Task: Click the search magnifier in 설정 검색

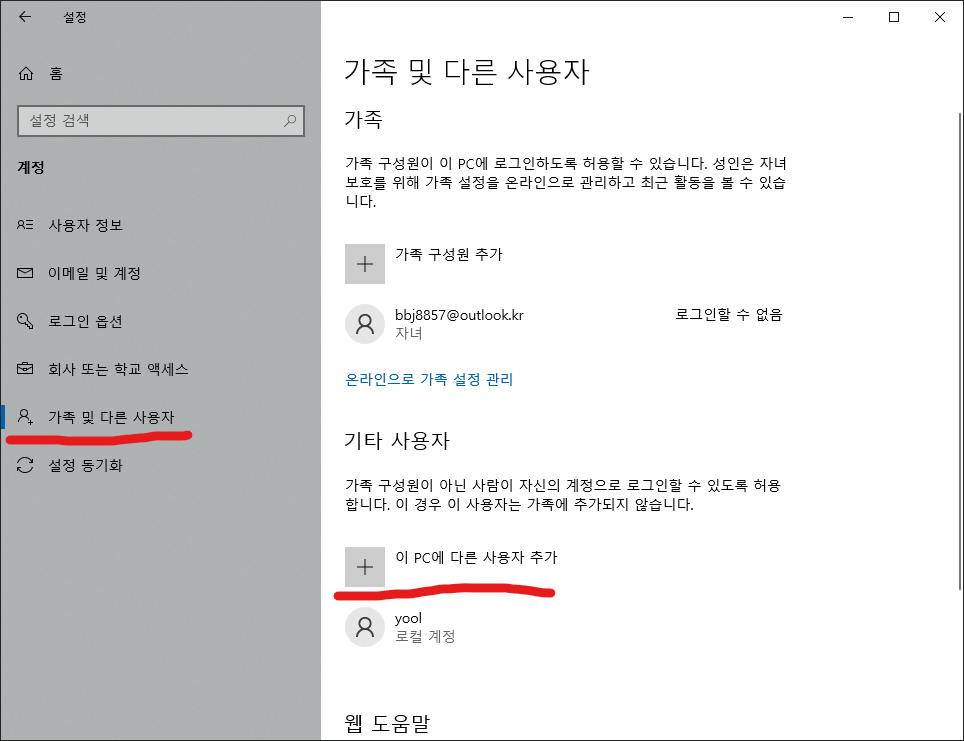Action: (290, 121)
